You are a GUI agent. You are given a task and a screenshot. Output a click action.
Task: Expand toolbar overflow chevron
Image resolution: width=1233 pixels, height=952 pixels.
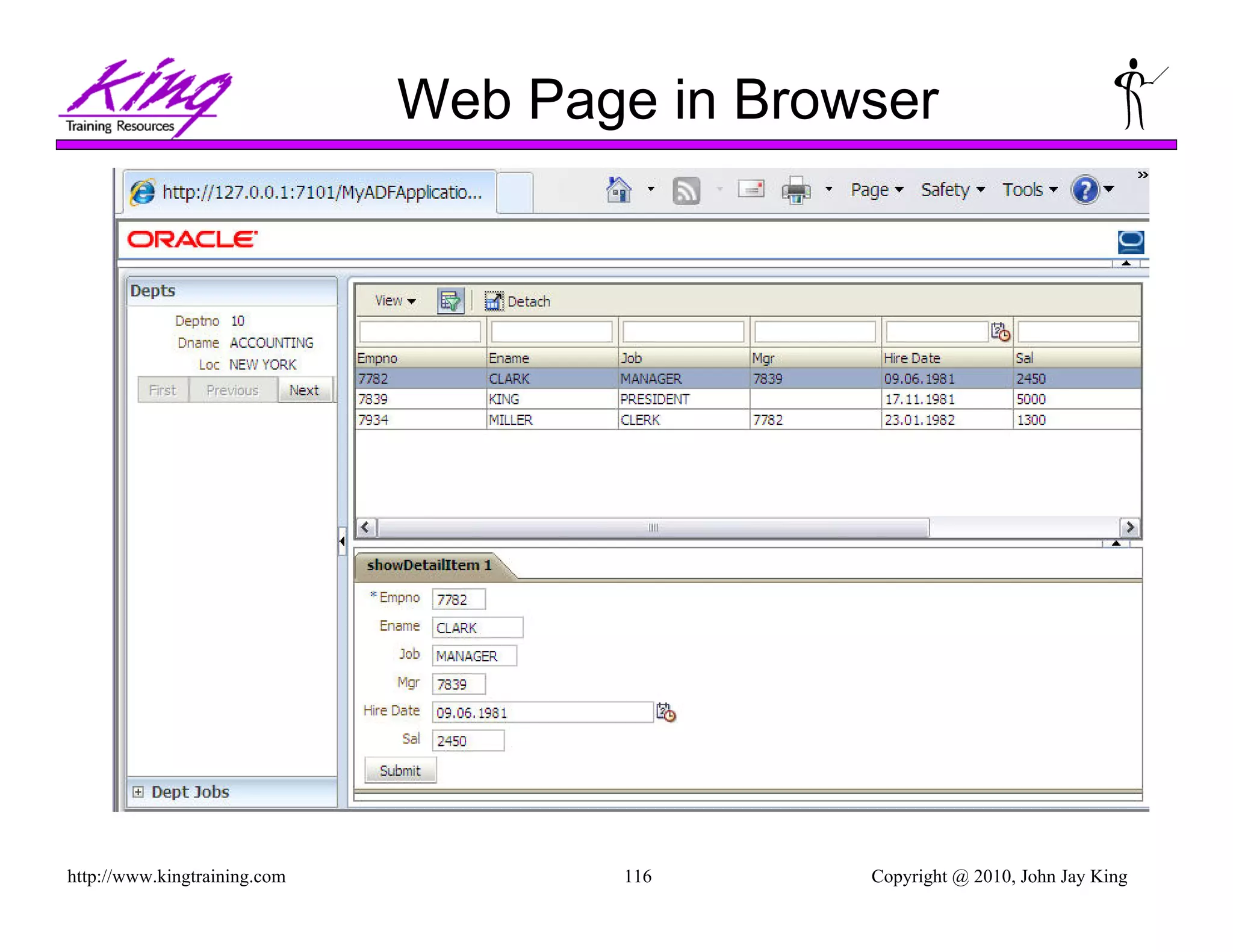click(1142, 175)
